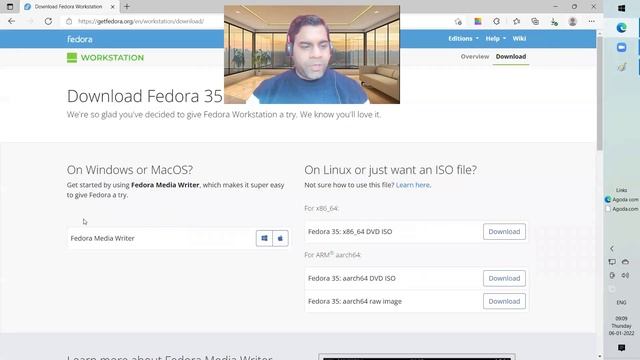Open the tab actions menu icon

click(10, 7)
